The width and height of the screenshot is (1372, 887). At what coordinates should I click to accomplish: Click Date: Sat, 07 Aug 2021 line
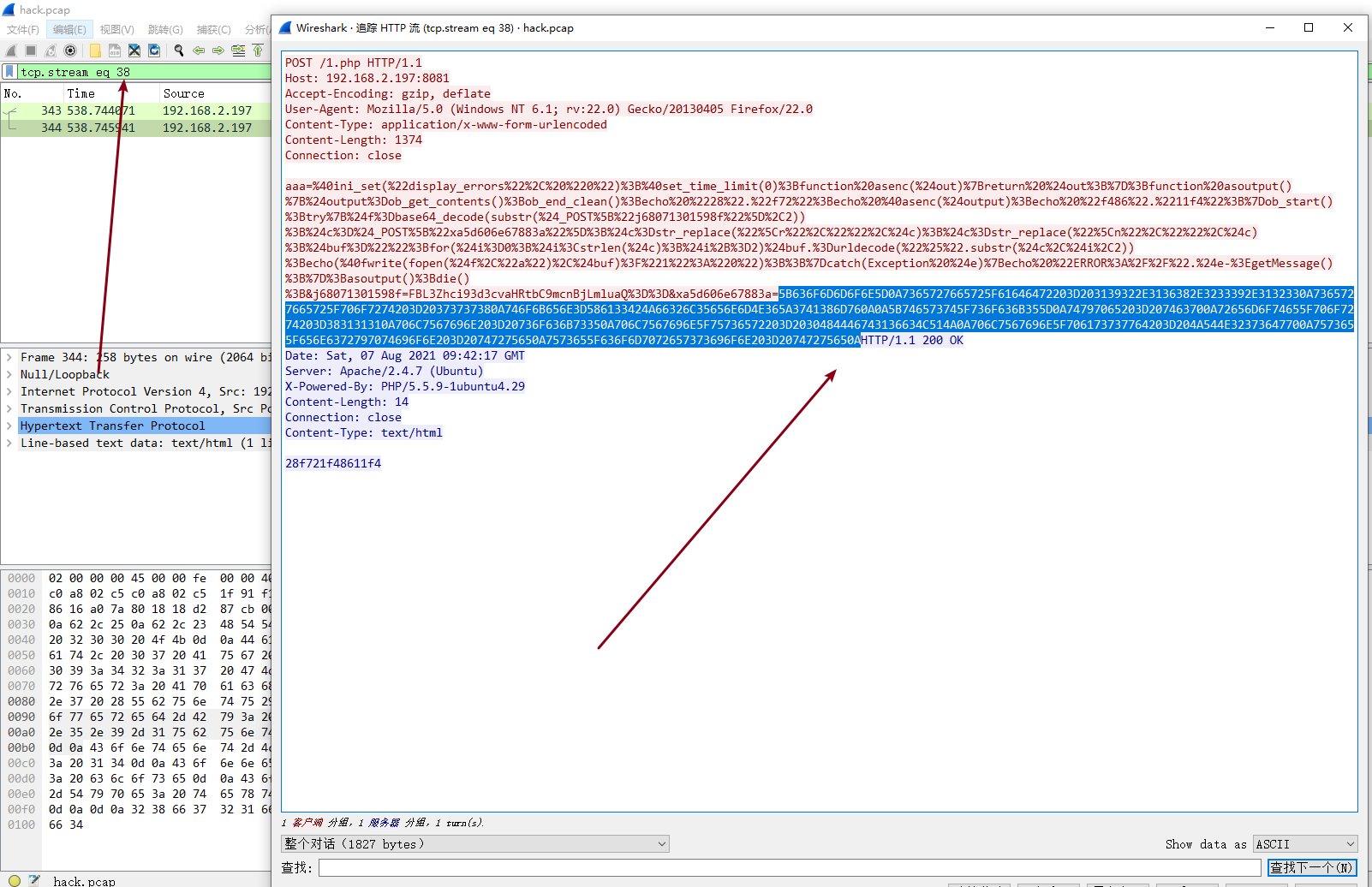coord(405,355)
